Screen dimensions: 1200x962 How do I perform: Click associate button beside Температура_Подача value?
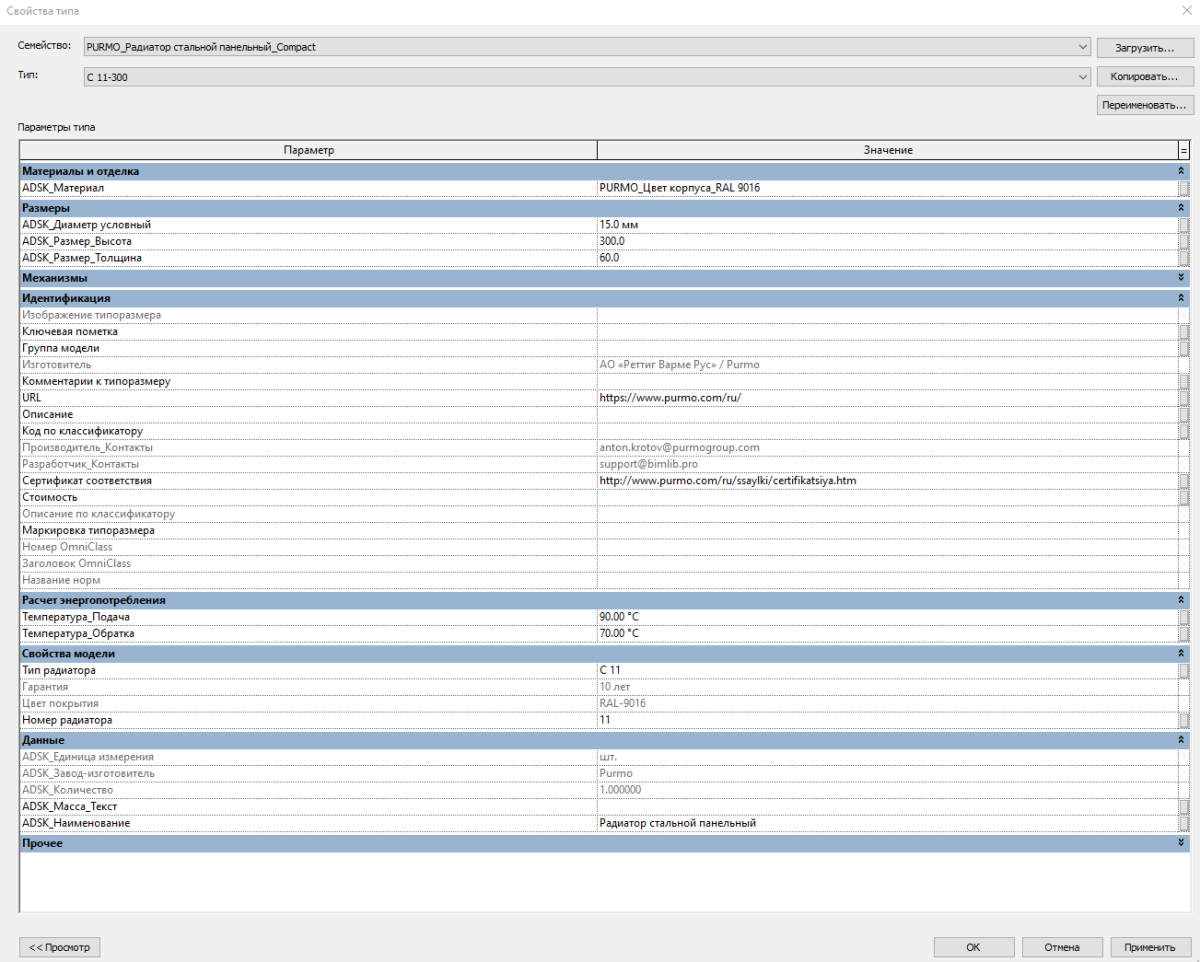point(1184,618)
